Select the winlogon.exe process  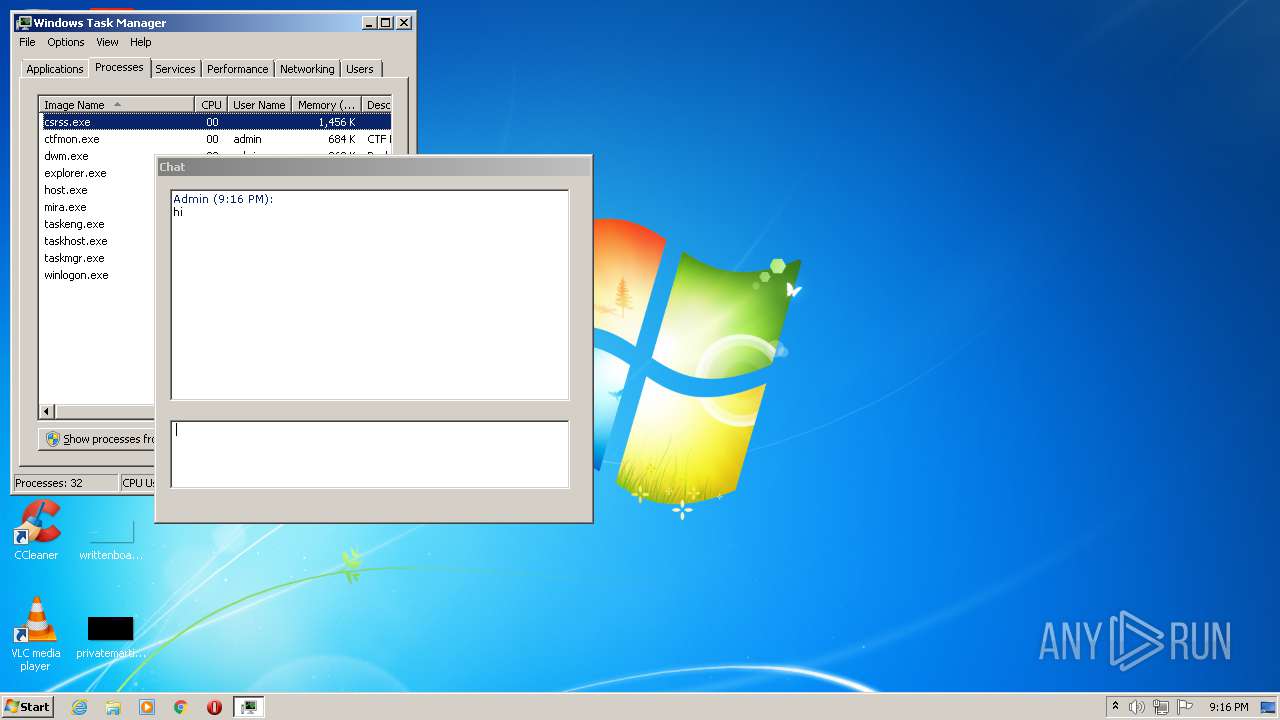point(76,275)
